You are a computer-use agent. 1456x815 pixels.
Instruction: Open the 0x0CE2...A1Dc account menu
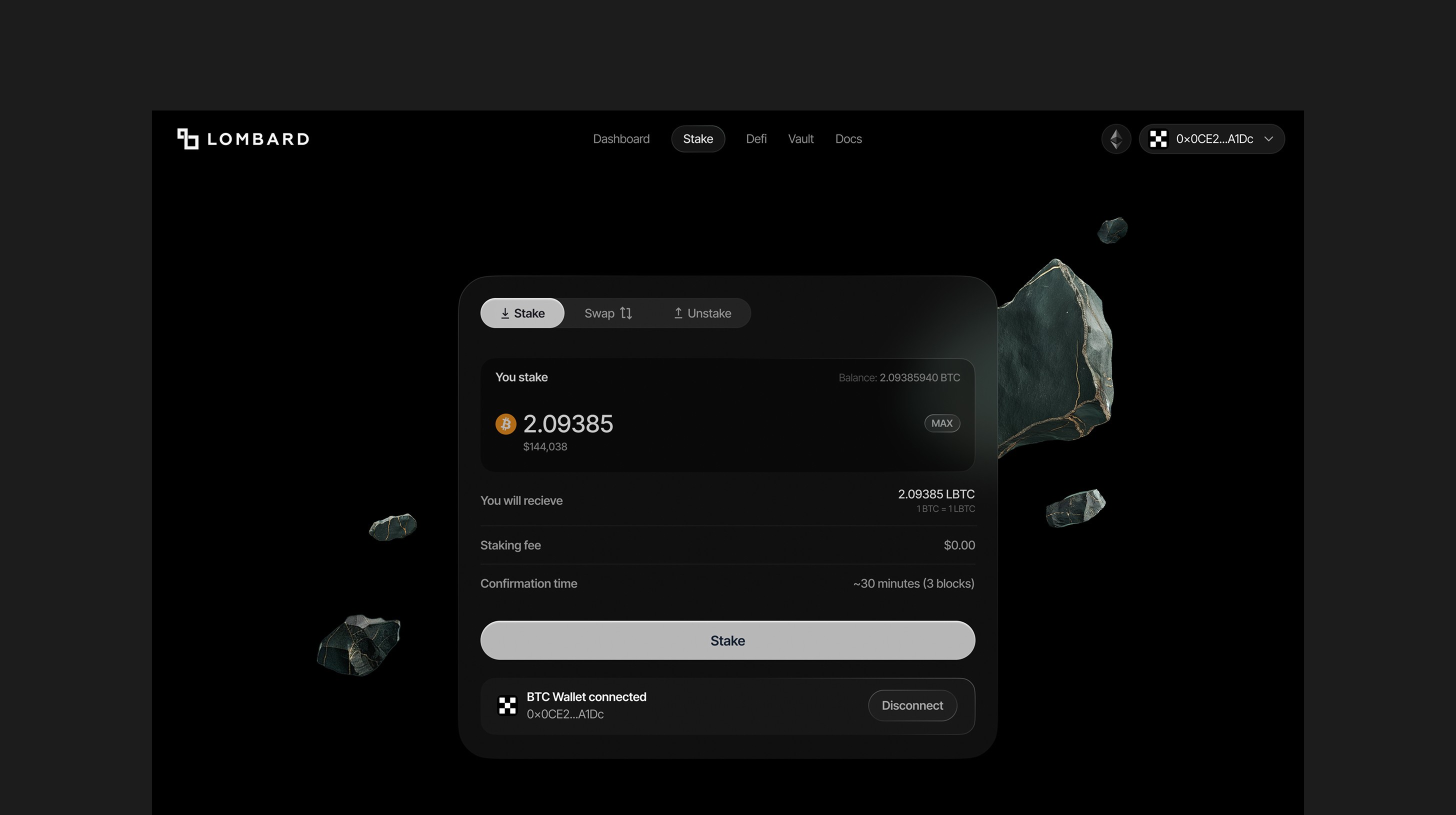tap(1212, 139)
